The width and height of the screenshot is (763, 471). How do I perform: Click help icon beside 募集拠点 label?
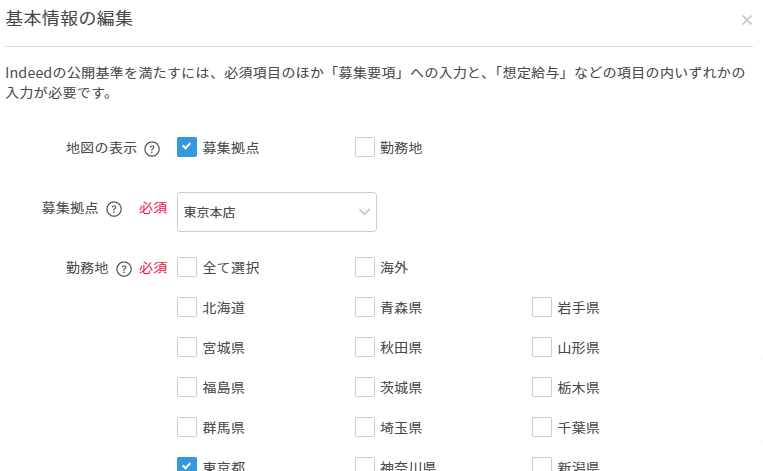point(114,209)
